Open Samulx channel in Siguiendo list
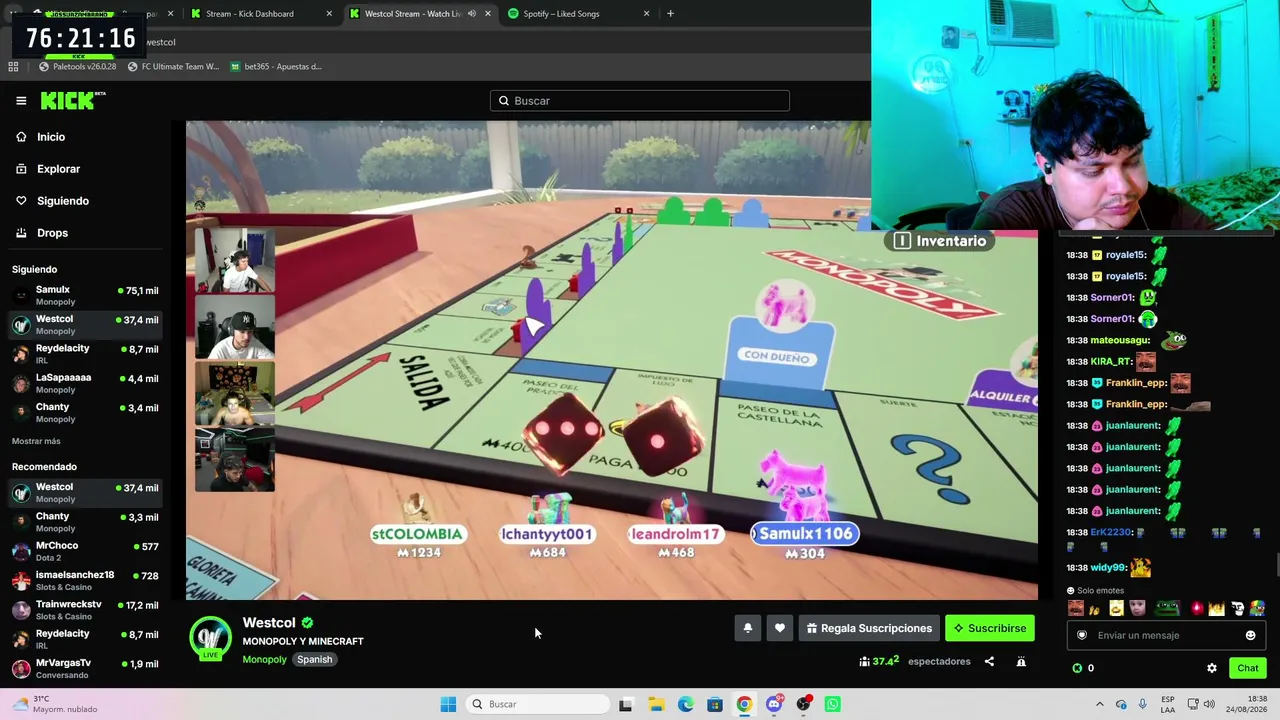Image resolution: width=1280 pixels, height=720 pixels. point(84,295)
